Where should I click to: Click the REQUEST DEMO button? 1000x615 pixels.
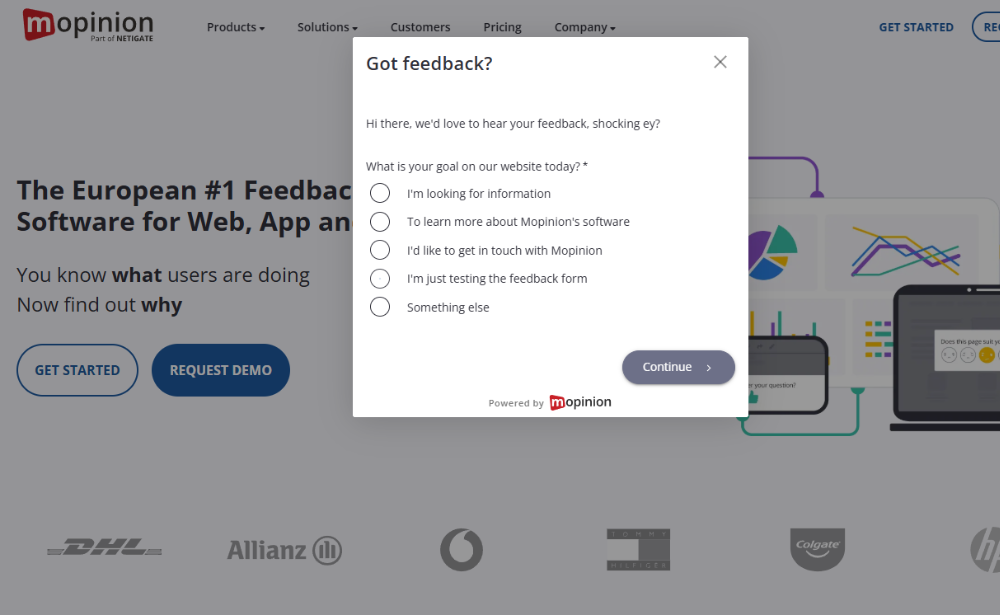point(220,370)
